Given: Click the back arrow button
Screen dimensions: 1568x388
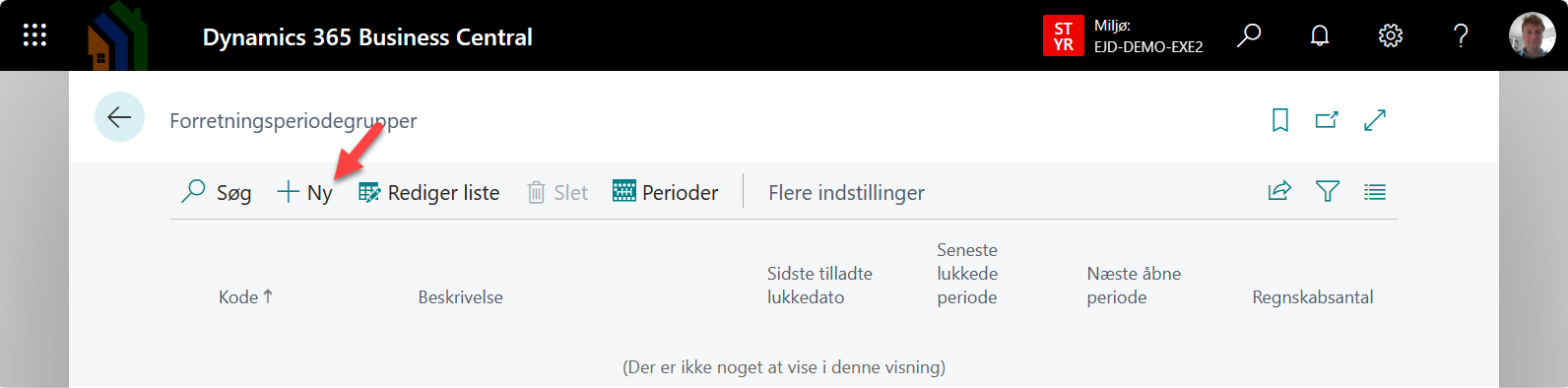Looking at the screenshot, I should tap(119, 117).
